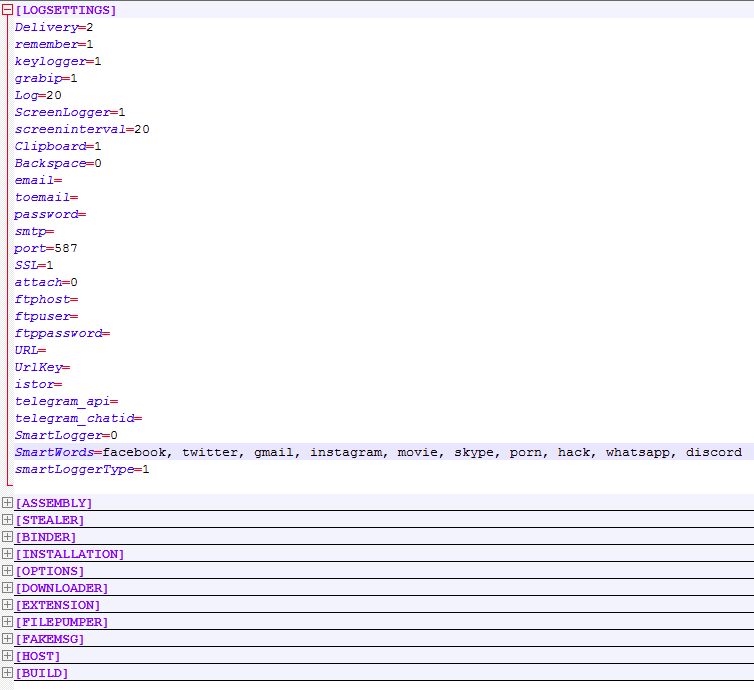754x690 pixels.
Task: Expand the HOST section
Action: (7, 655)
